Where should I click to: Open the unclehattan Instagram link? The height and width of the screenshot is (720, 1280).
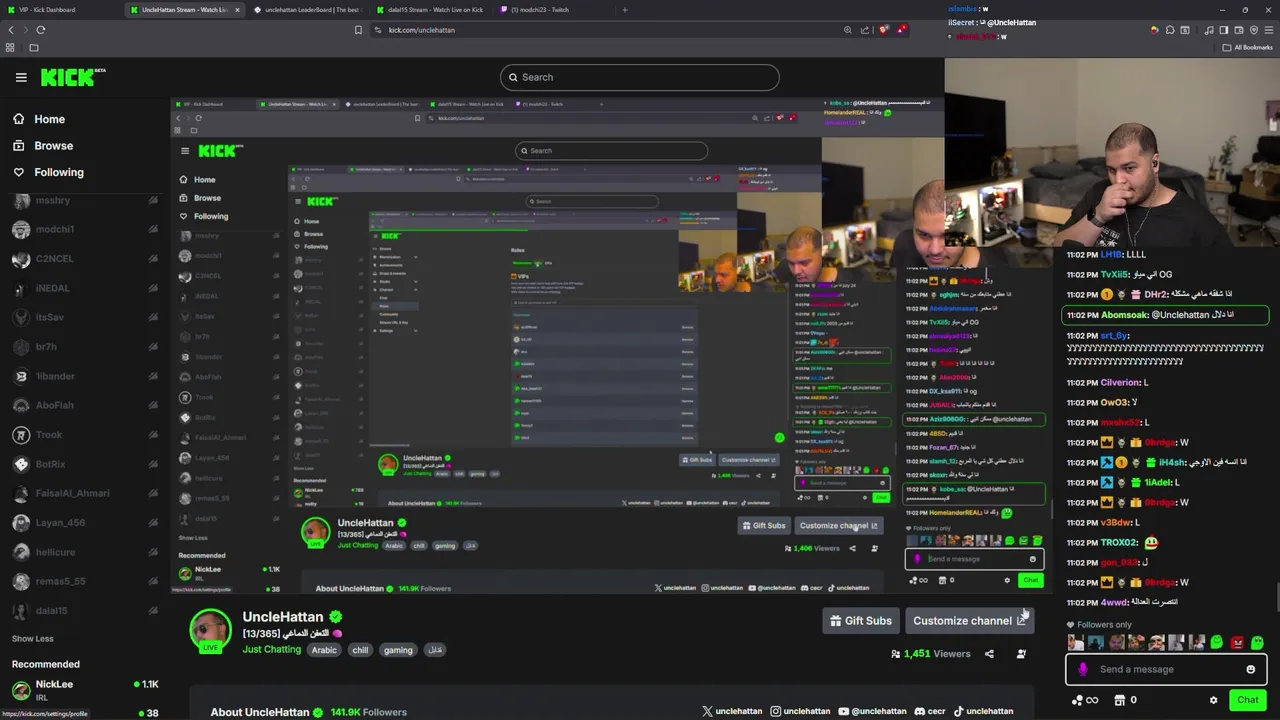coord(800,712)
